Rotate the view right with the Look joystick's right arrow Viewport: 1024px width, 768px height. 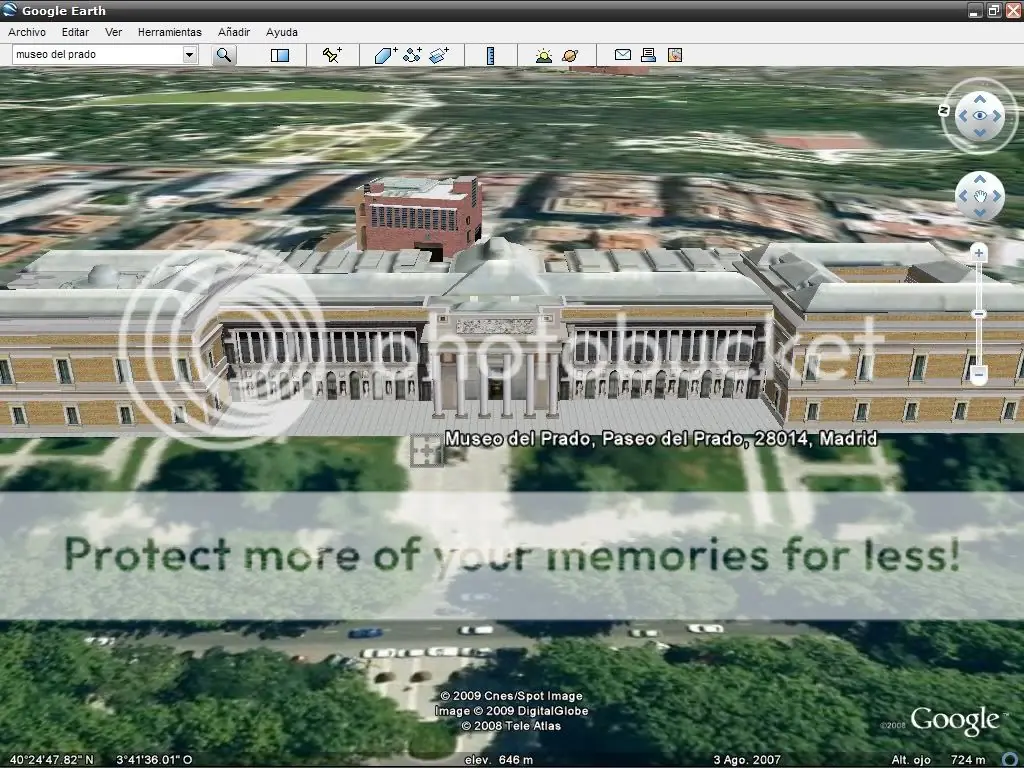pyautogui.click(x=997, y=116)
